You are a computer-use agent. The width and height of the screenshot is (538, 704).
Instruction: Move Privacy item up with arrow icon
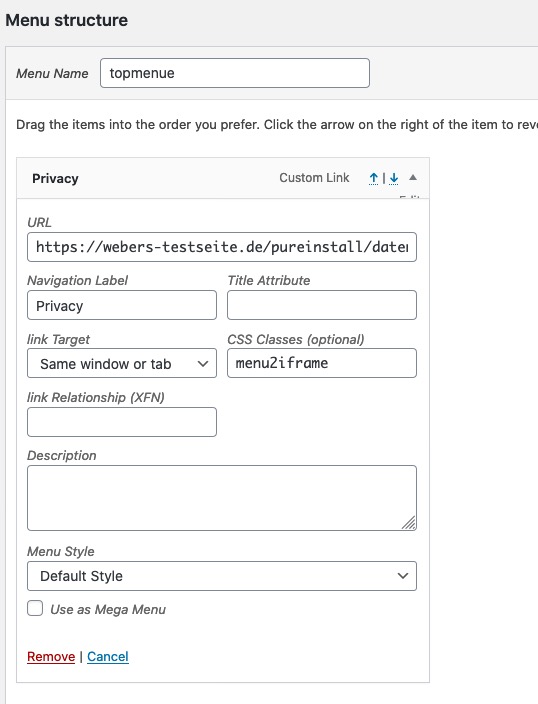point(373,179)
